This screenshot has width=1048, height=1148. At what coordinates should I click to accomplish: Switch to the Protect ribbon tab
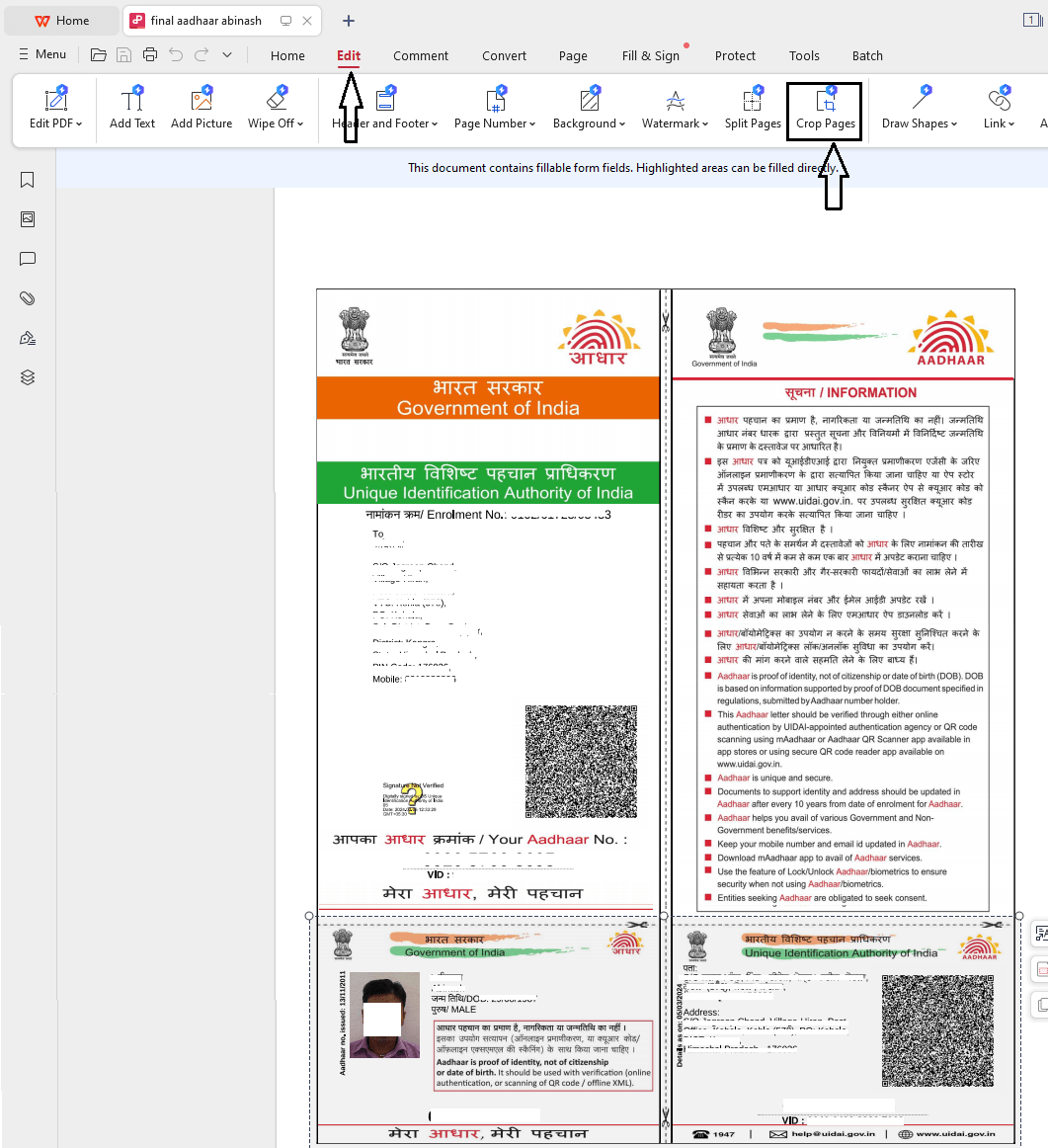coord(735,55)
